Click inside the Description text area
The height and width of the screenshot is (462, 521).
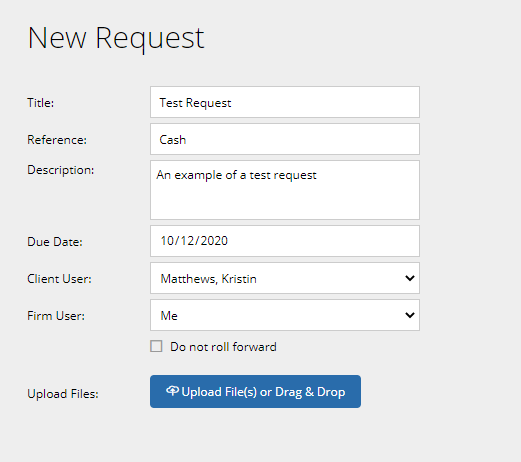285,190
